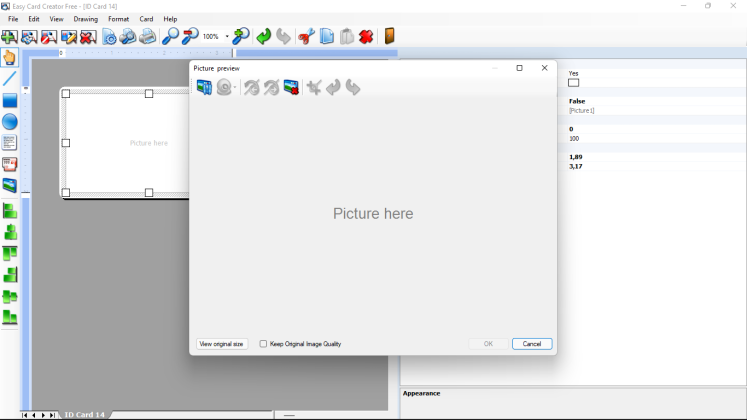Click the exit door icon

click(389, 36)
